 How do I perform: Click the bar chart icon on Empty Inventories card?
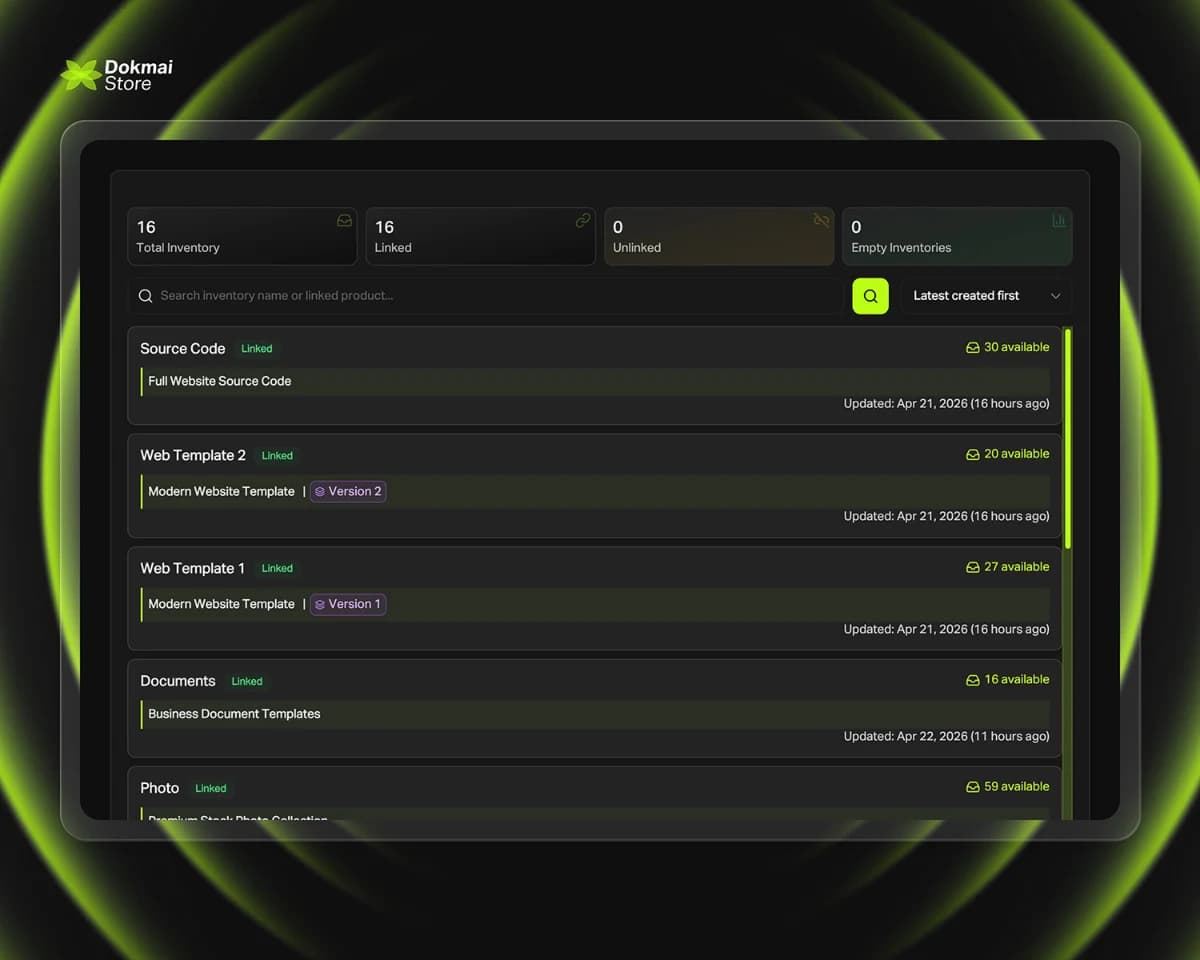1059,221
